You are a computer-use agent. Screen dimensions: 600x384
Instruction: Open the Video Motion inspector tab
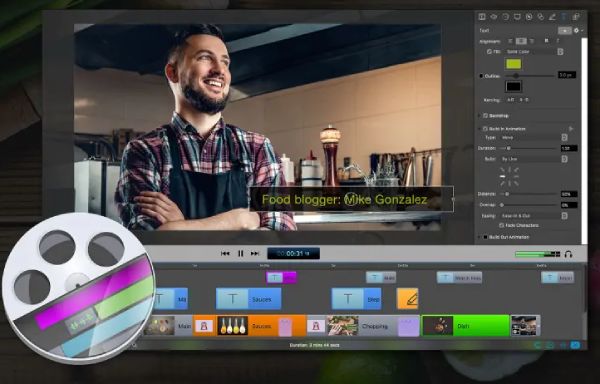click(505, 17)
